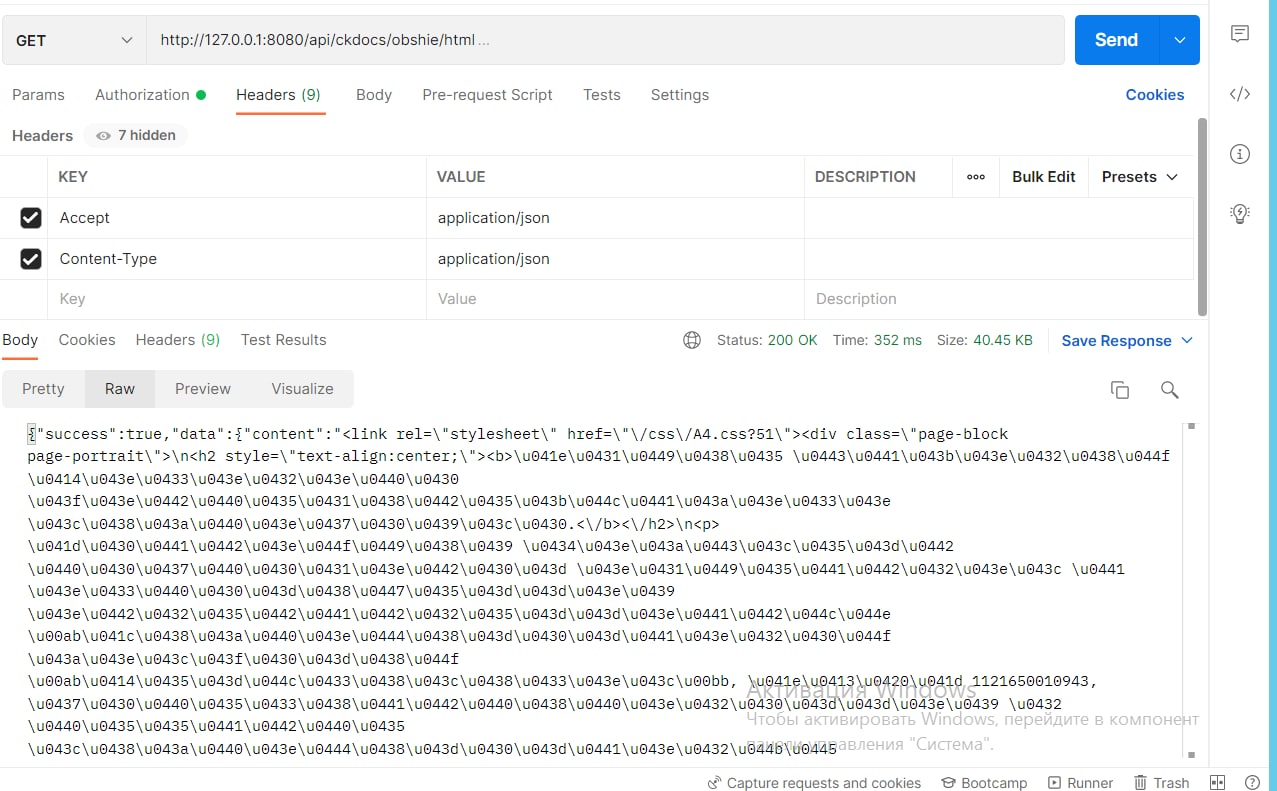Switch response view to Preview
The height and width of the screenshot is (791, 1277).
tap(203, 389)
